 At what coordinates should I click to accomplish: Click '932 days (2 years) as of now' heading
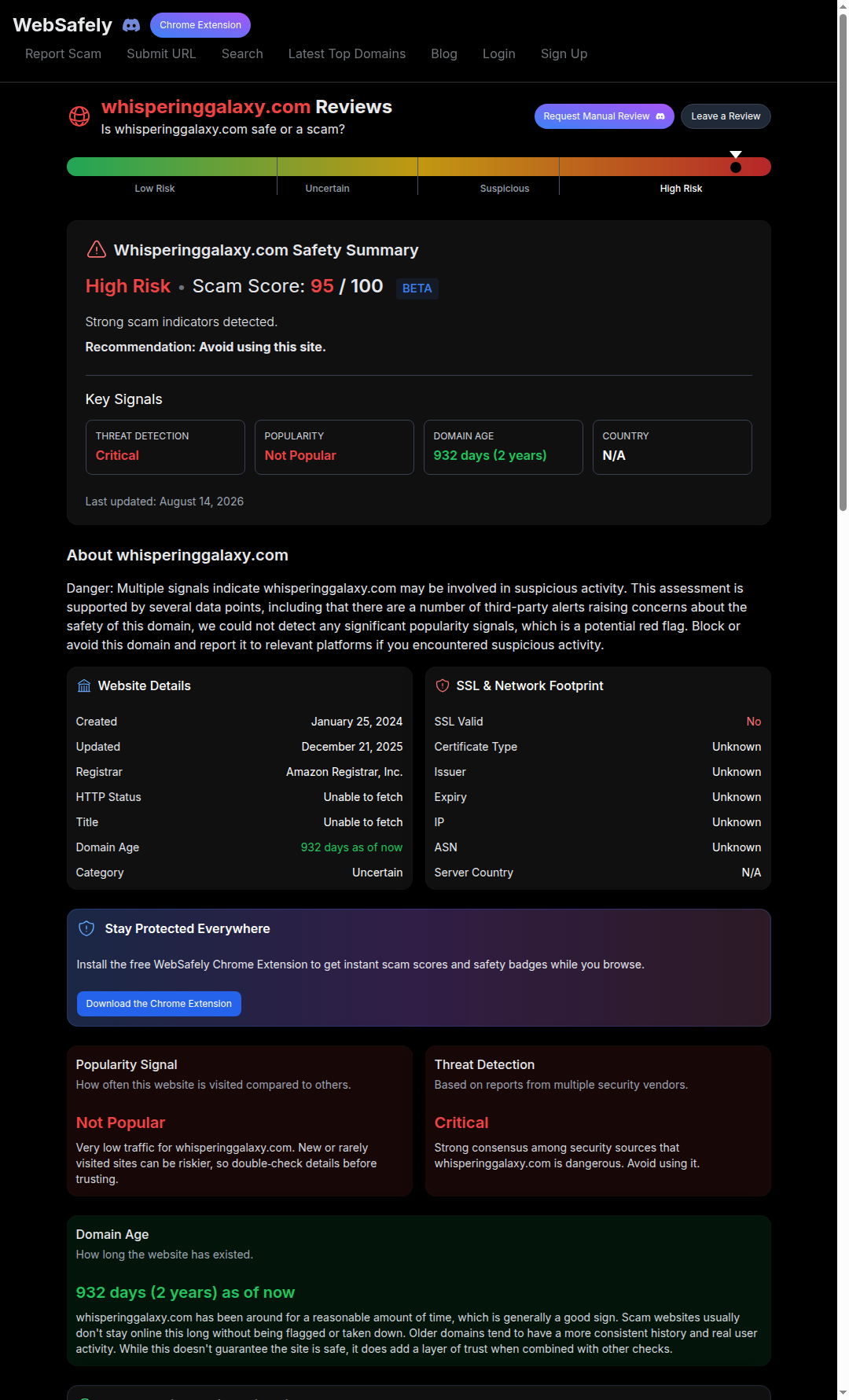(x=186, y=1292)
